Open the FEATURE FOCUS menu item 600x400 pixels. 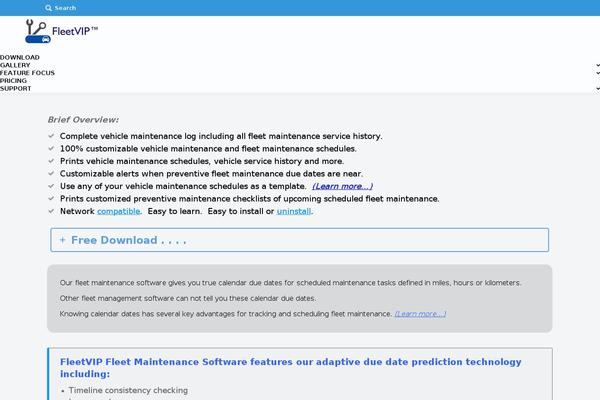pos(27,73)
